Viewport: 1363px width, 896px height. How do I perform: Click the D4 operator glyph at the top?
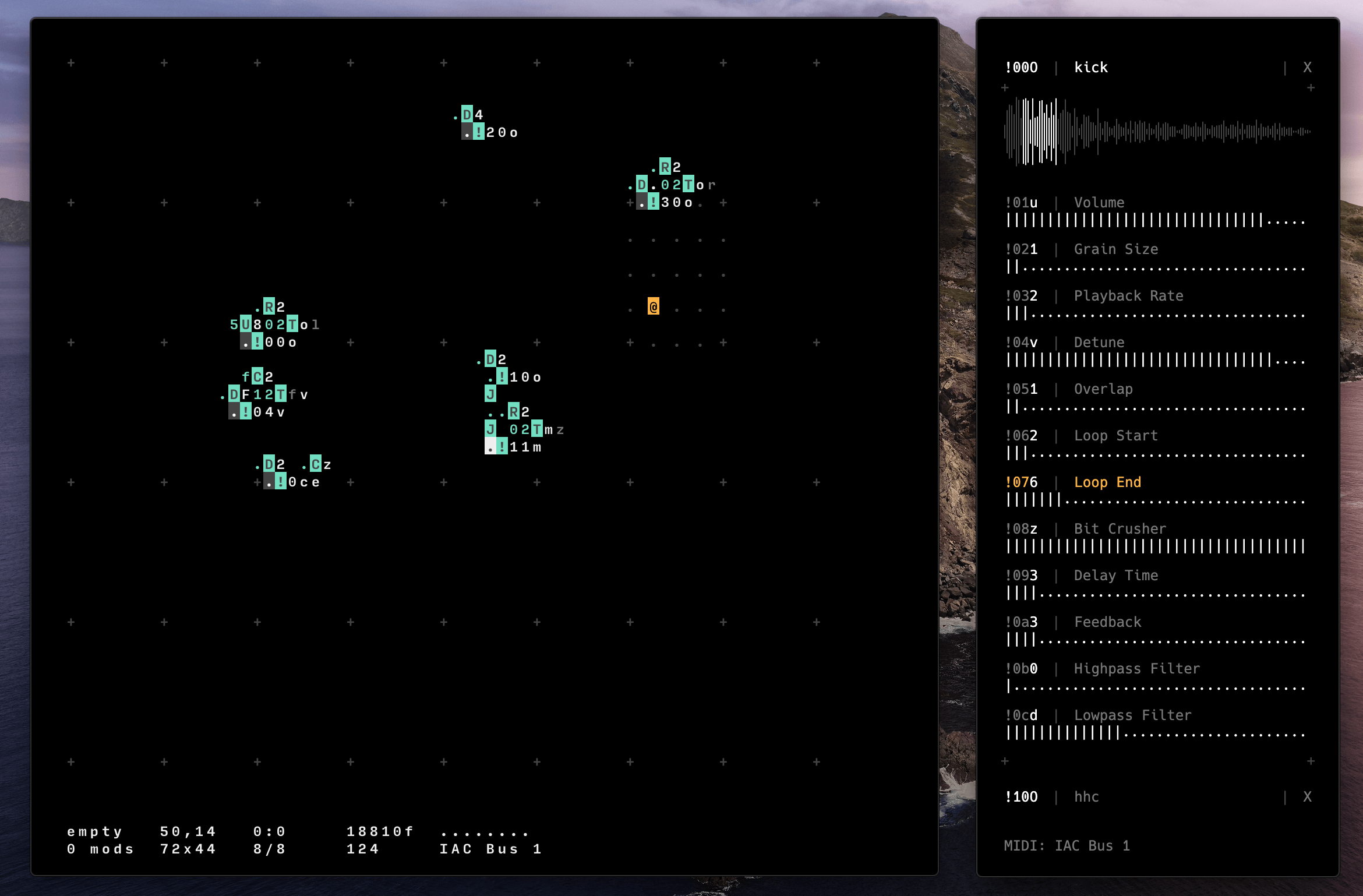point(467,114)
